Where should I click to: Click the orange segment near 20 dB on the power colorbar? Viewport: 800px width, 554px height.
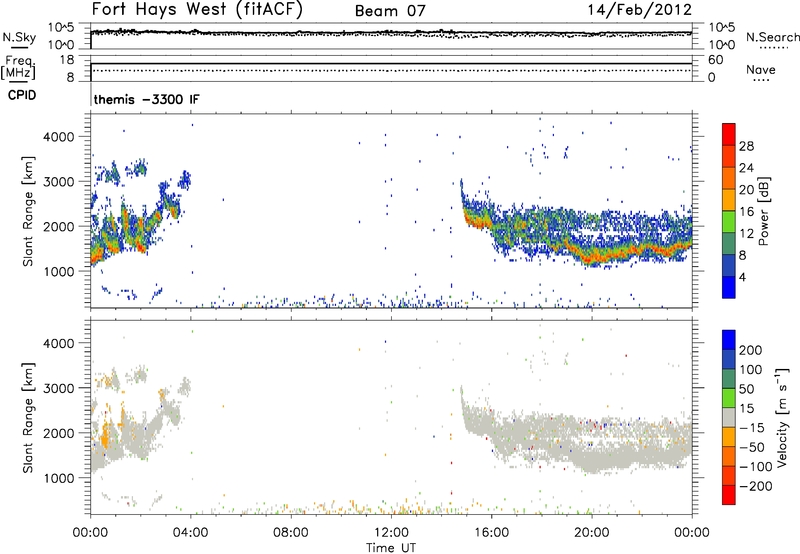tap(729, 199)
